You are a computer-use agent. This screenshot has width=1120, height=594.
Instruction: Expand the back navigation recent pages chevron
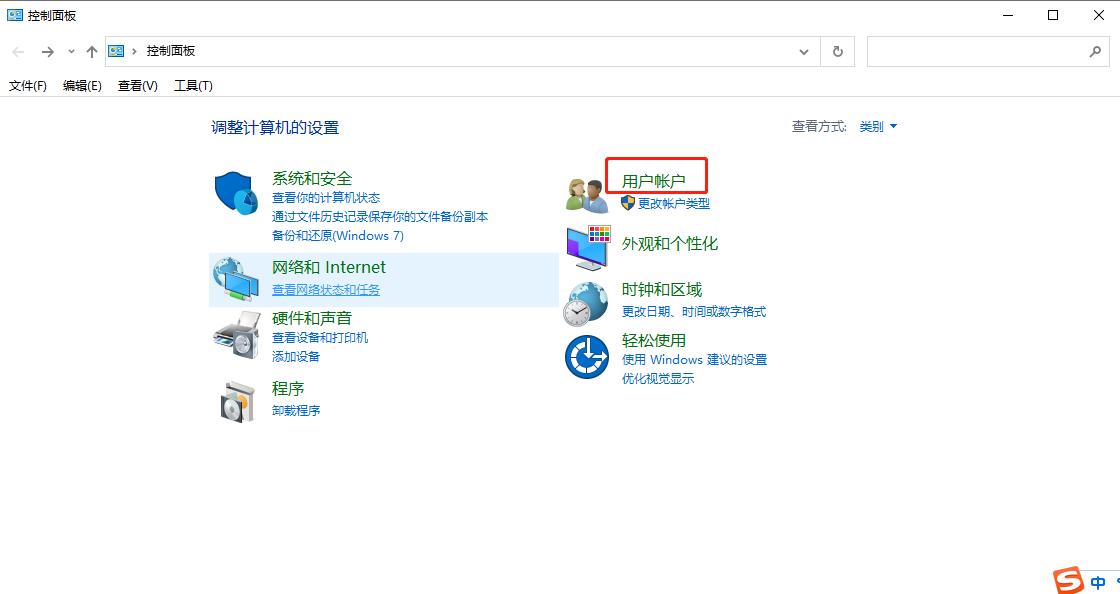(70, 51)
